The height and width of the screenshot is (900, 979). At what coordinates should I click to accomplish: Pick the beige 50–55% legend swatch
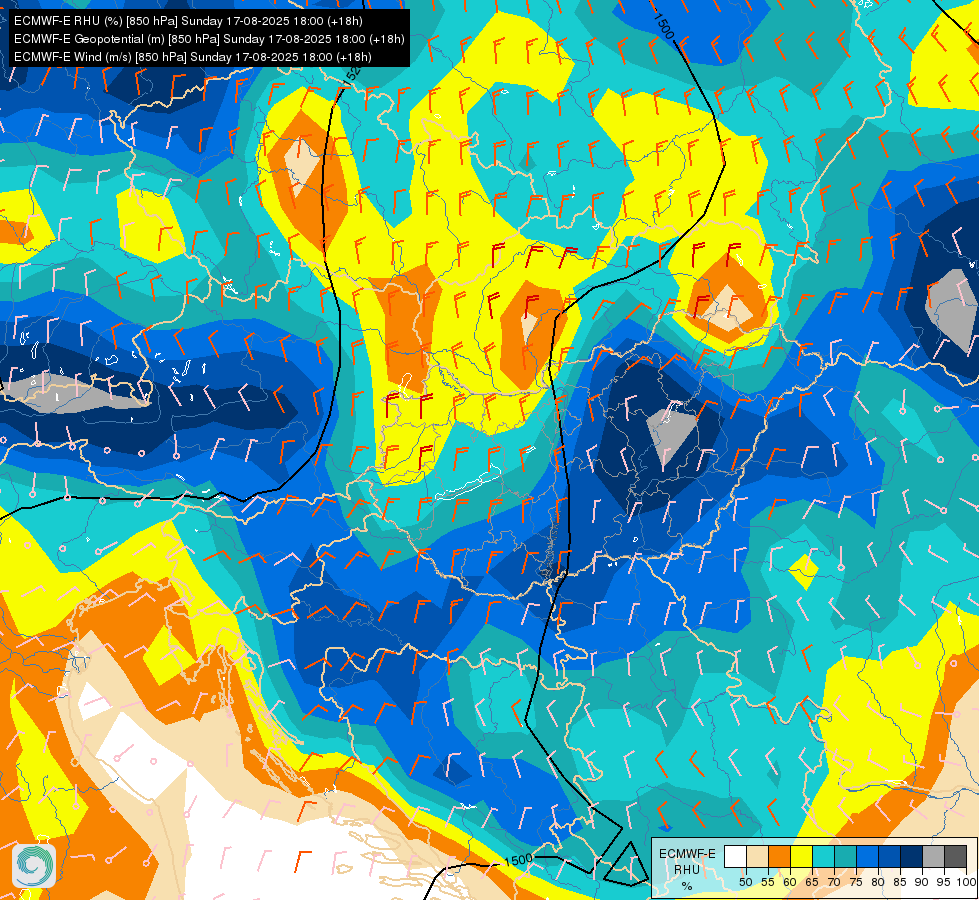pyautogui.click(x=757, y=856)
